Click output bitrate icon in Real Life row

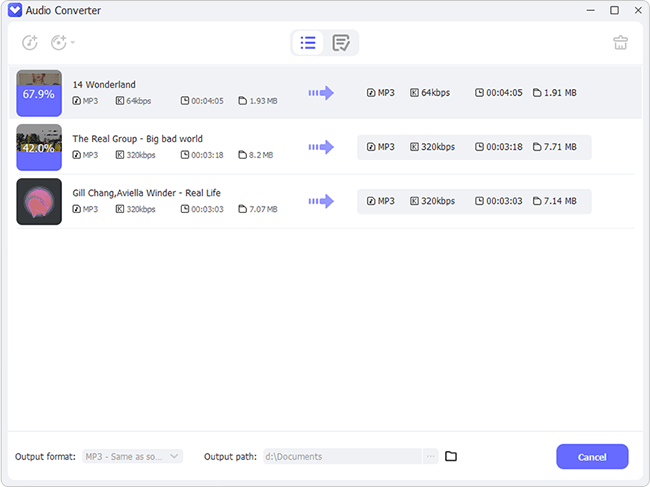pos(414,201)
